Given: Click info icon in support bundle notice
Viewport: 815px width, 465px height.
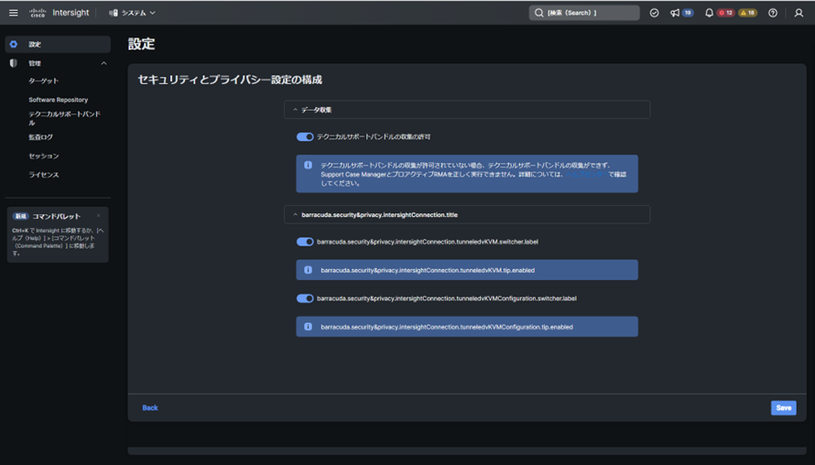Looking at the screenshot, I should 308,165.
